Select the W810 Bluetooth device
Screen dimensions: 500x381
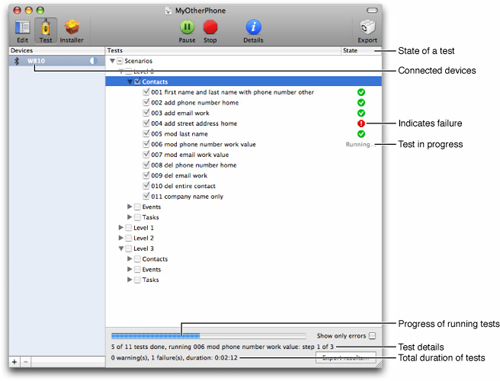(x=57, y=61)
